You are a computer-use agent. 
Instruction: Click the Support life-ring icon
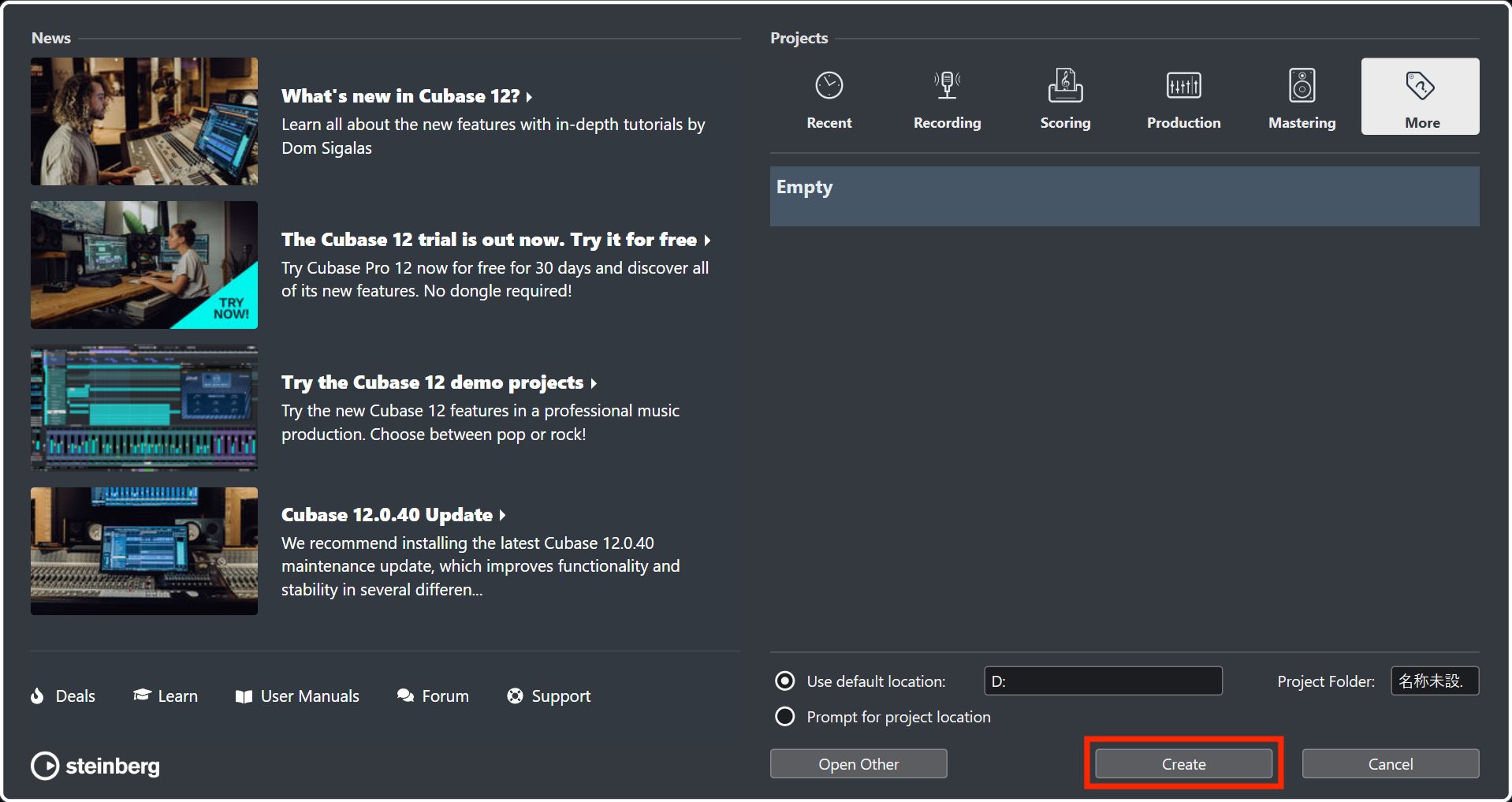pyautogui.click(x=515, y=696)
